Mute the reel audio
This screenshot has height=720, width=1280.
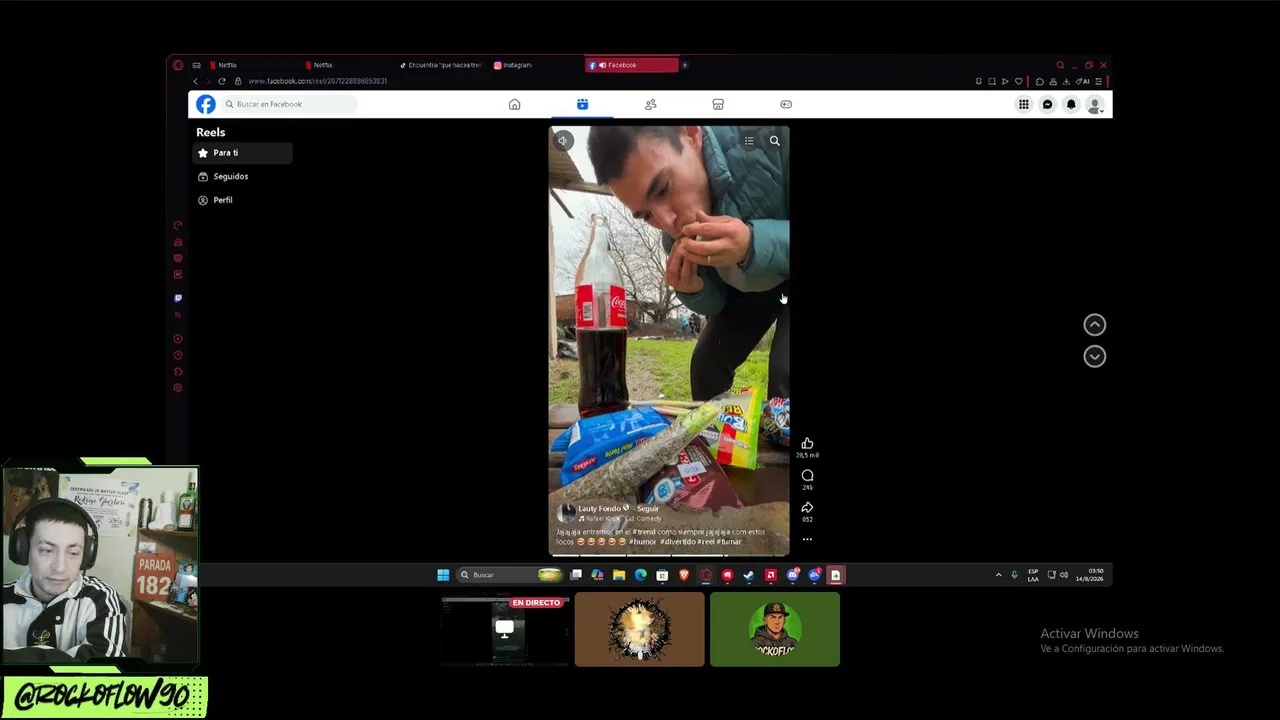coord(563,141)
